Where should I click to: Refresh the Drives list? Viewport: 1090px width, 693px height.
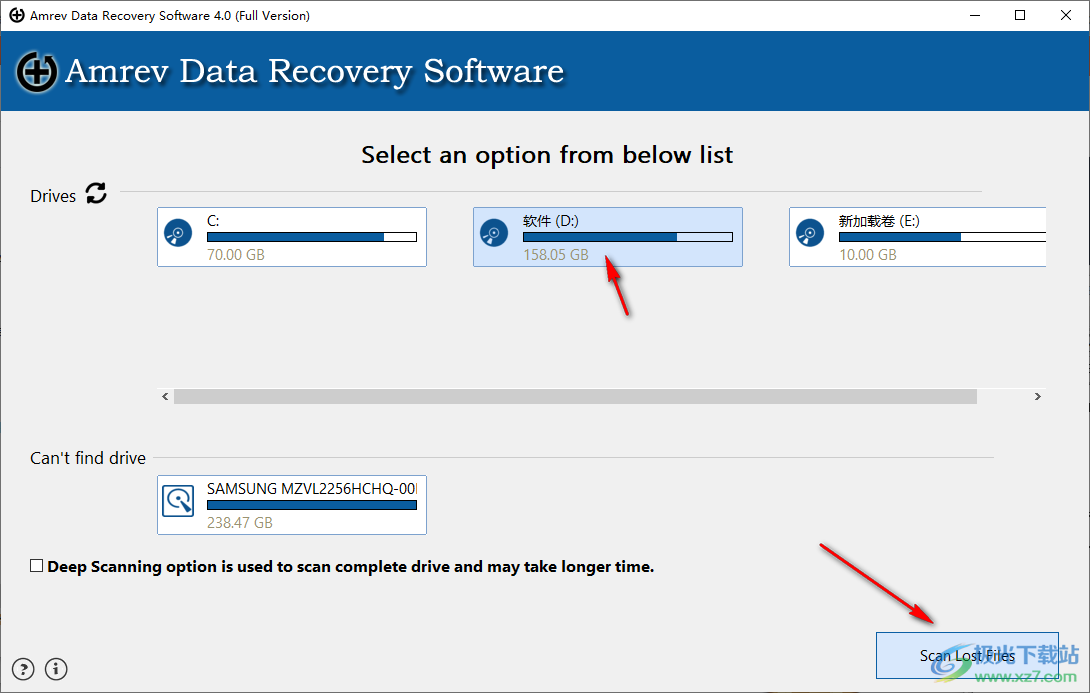pos(96,194)
